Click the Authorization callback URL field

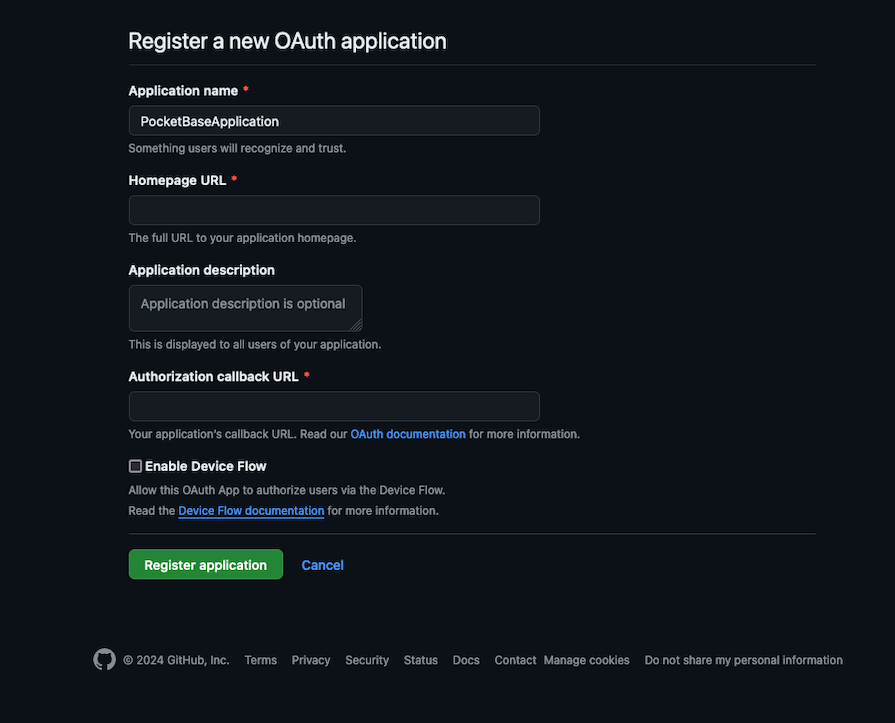pyautogui.click(x=334, y=406)
